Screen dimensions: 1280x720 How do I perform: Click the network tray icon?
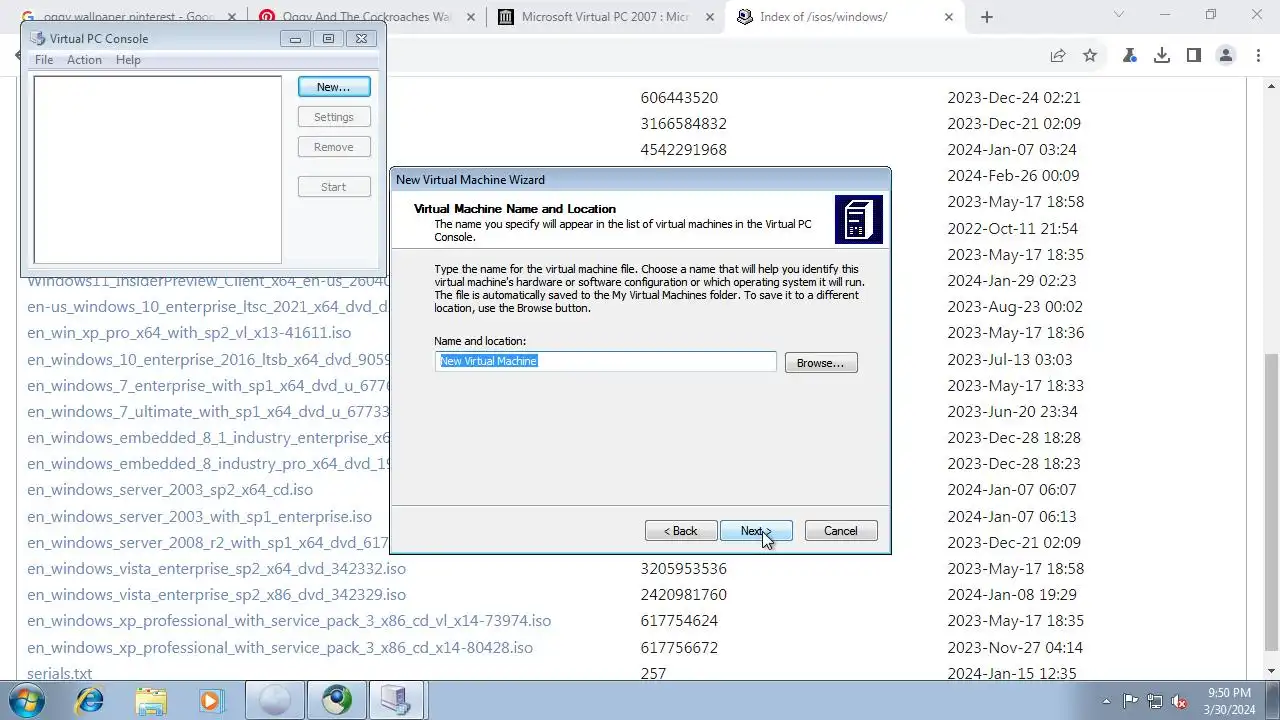pos(1155,701)
